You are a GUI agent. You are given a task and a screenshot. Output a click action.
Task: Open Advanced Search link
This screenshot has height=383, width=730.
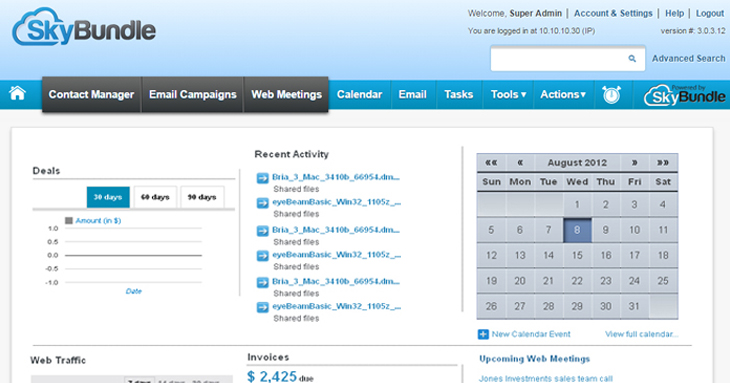pyautogui.click(x=689, y=59)
